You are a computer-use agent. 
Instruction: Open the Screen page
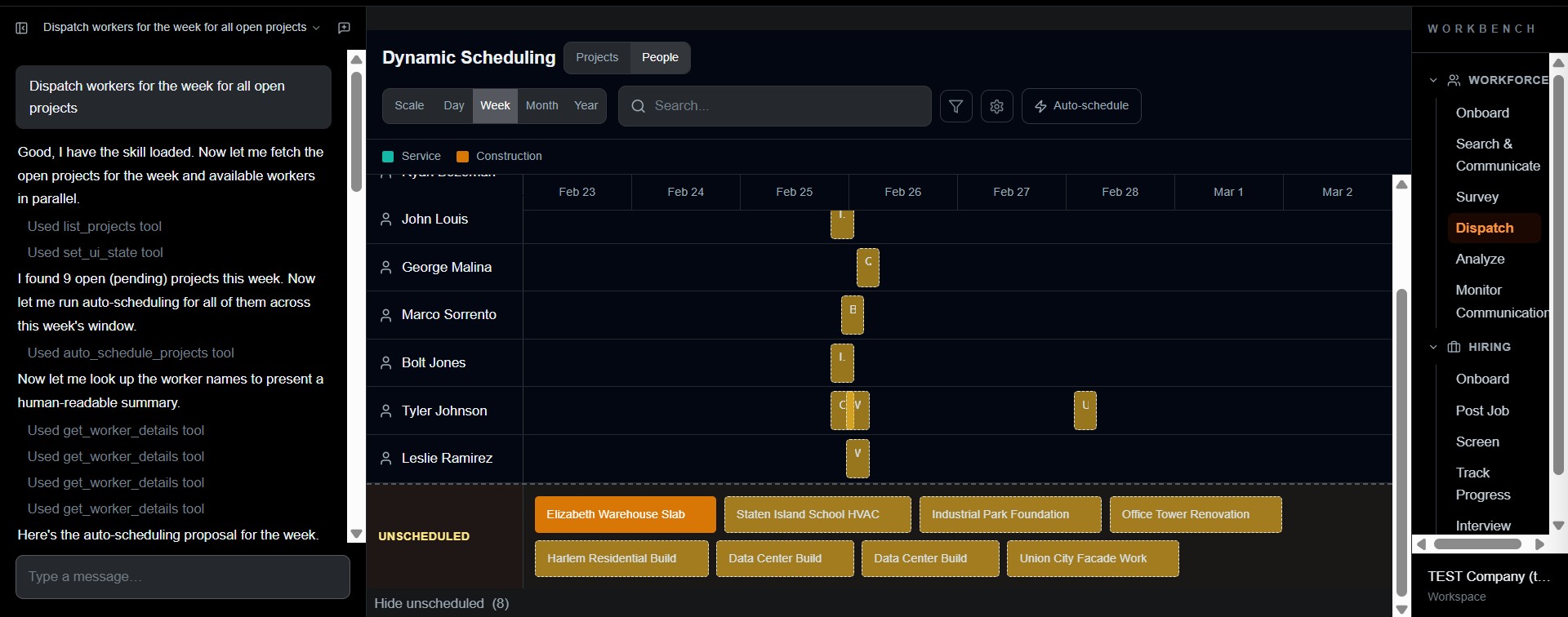click(1477, 442)
